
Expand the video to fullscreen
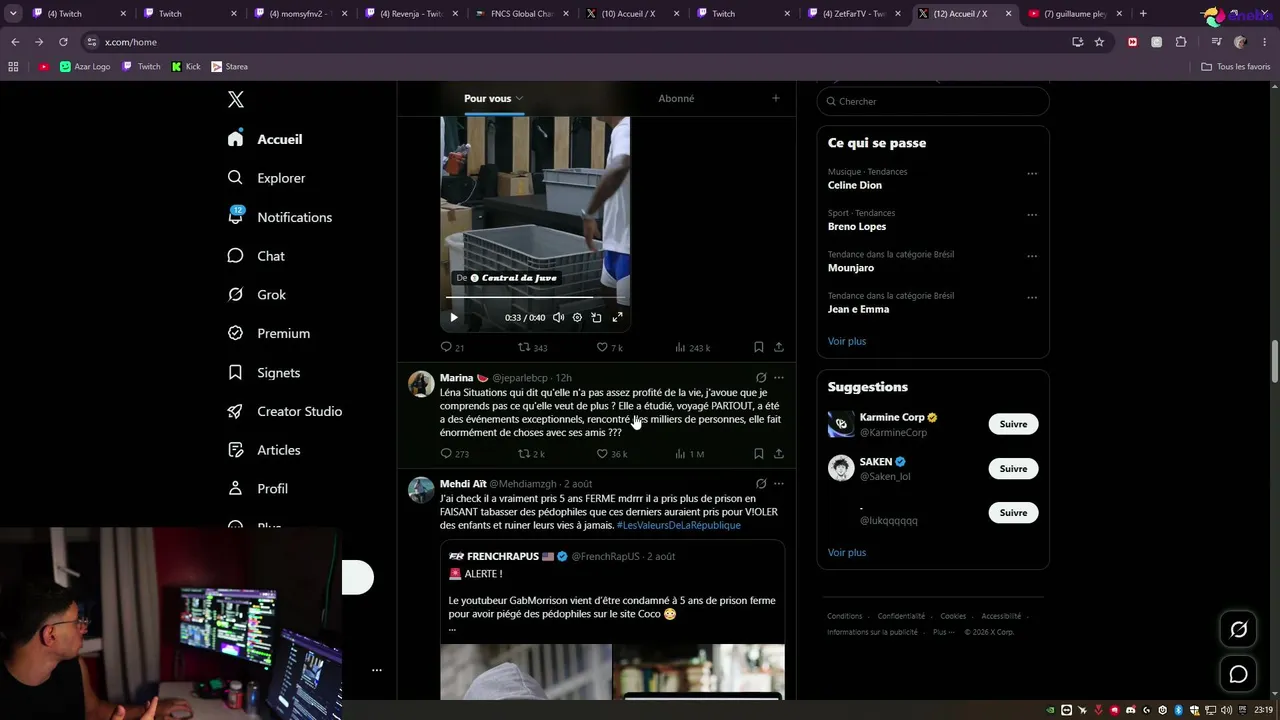coord(617,318)
